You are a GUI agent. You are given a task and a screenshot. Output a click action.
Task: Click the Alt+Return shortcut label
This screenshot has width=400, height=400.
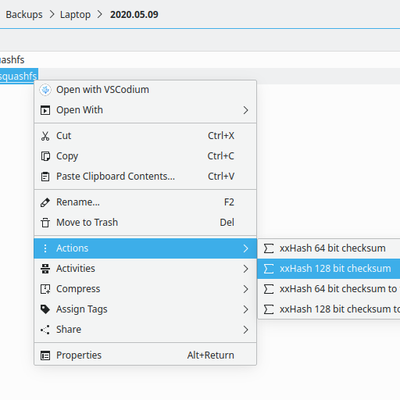pyautogui.click(x=211, y=356)
